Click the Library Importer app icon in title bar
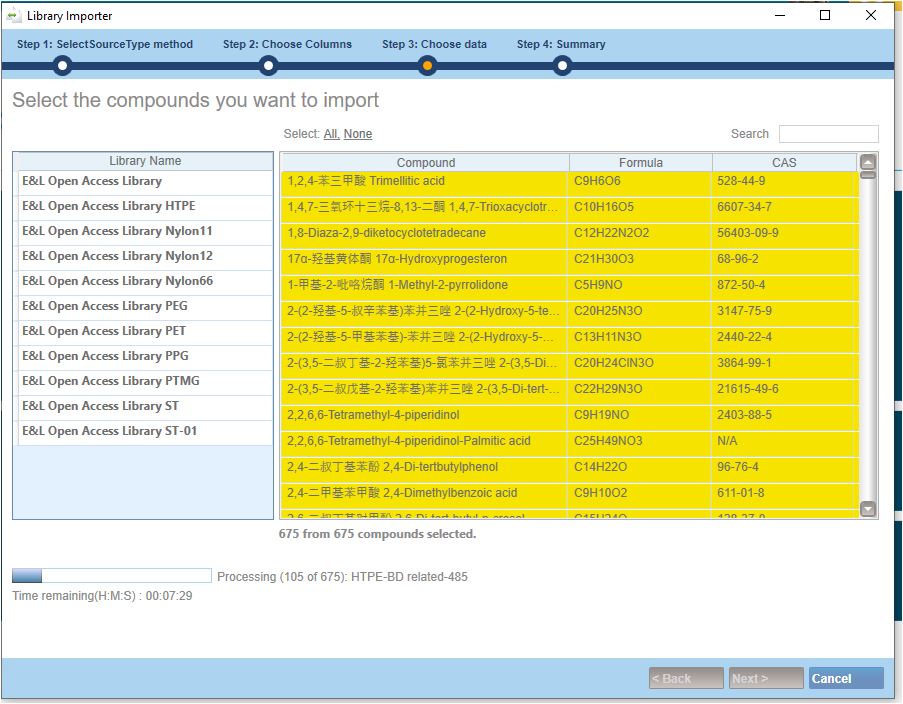903x704 pixels. click(x=13, y=16)
